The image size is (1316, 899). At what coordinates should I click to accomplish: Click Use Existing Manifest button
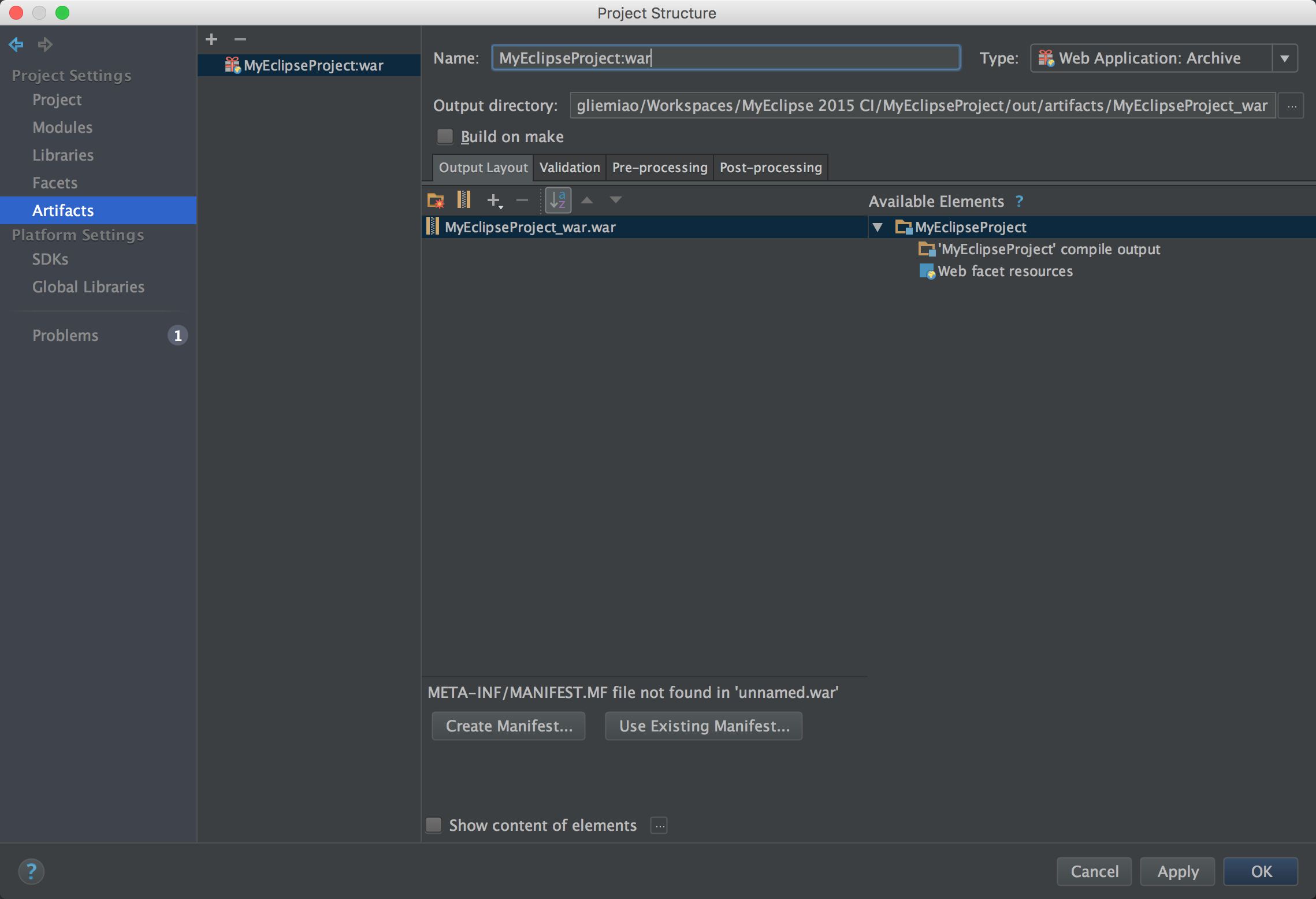tap(704, 726)
